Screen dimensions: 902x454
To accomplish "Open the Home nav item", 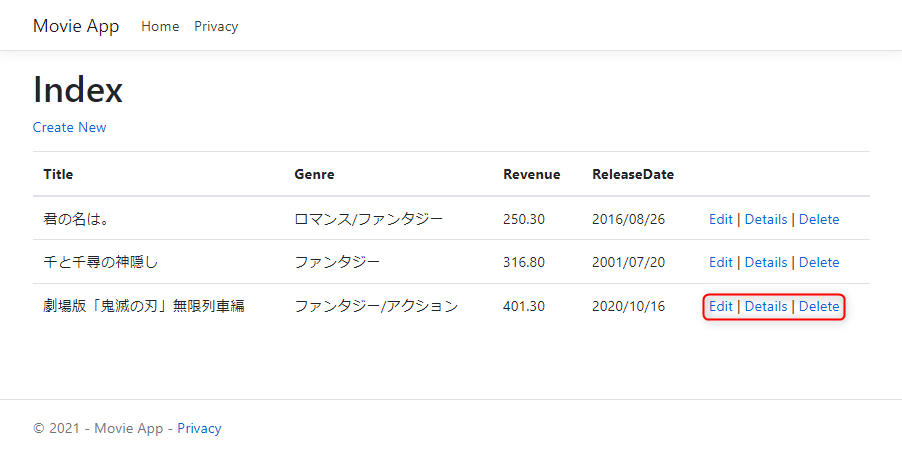I will coord(160,26).
